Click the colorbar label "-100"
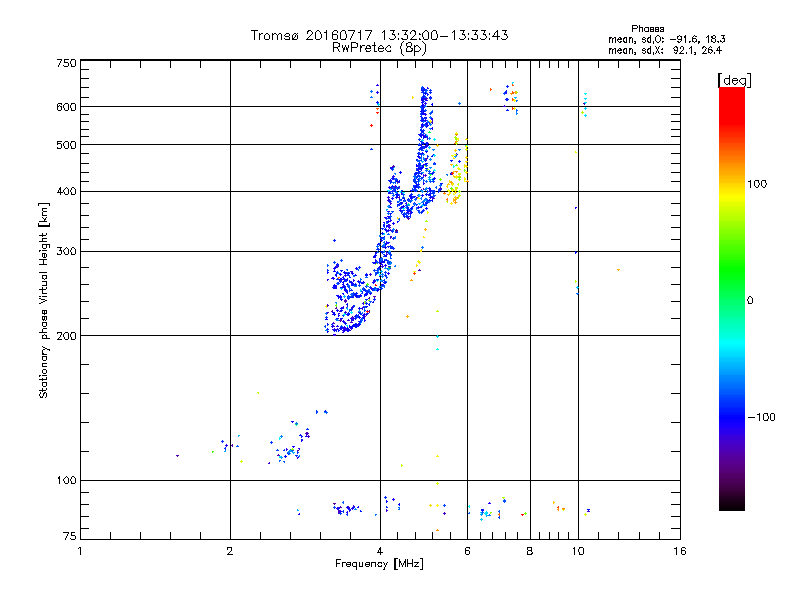Viewport: 800px width, 600px height. click(762, 417)
